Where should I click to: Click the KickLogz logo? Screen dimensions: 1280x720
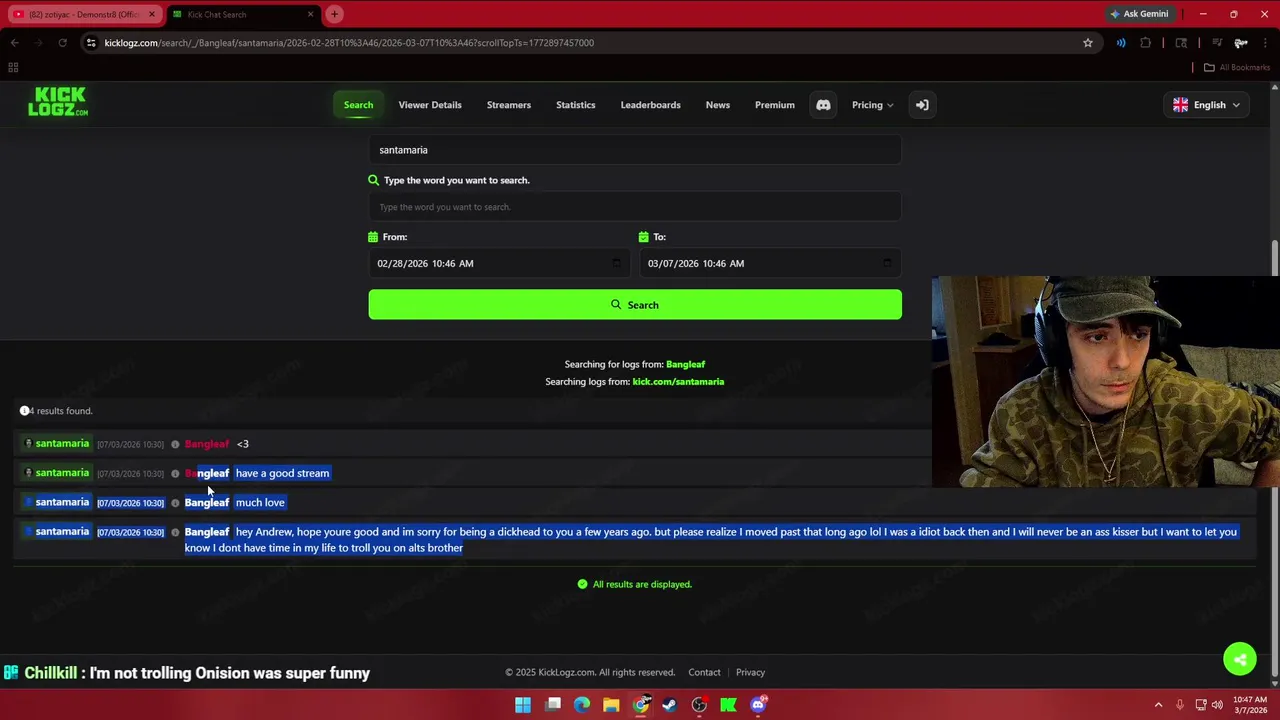pyautogui.click(x=58, y=102)
